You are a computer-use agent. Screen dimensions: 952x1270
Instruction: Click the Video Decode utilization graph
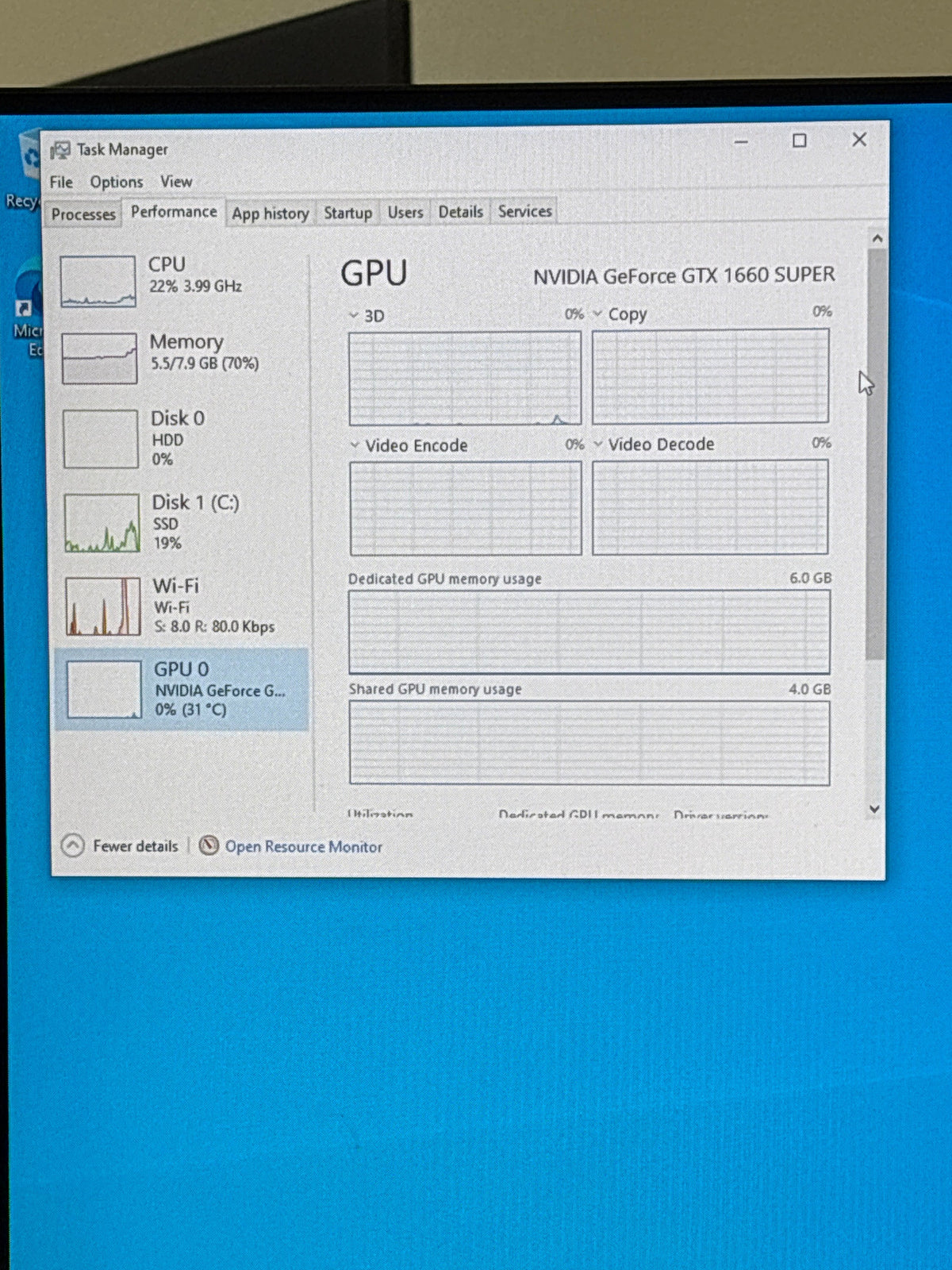click(710, 506)
